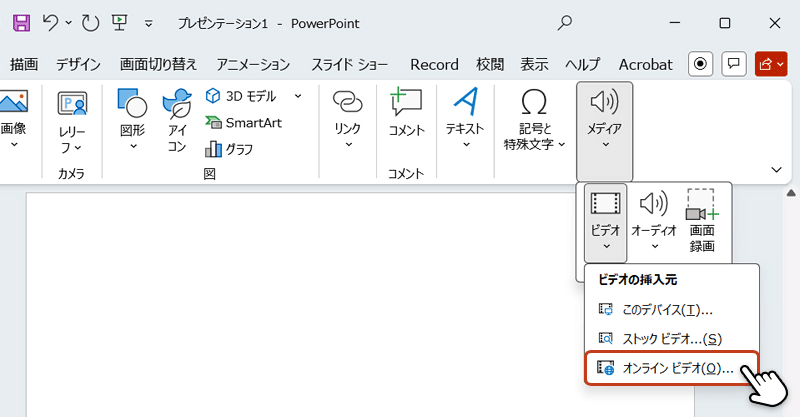Insert SmartArt graphic

(x=243, y=122)
